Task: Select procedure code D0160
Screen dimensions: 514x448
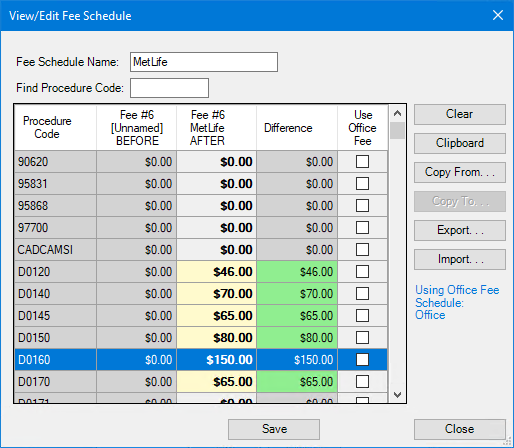Action: (55, 360)
